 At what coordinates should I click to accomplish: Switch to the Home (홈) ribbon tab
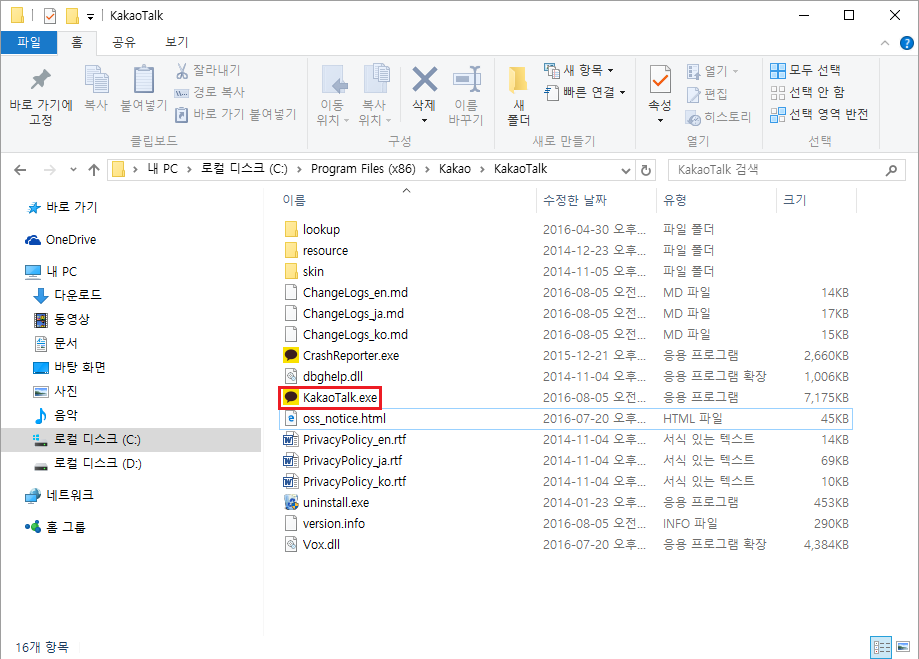click(x=77, y=42)
